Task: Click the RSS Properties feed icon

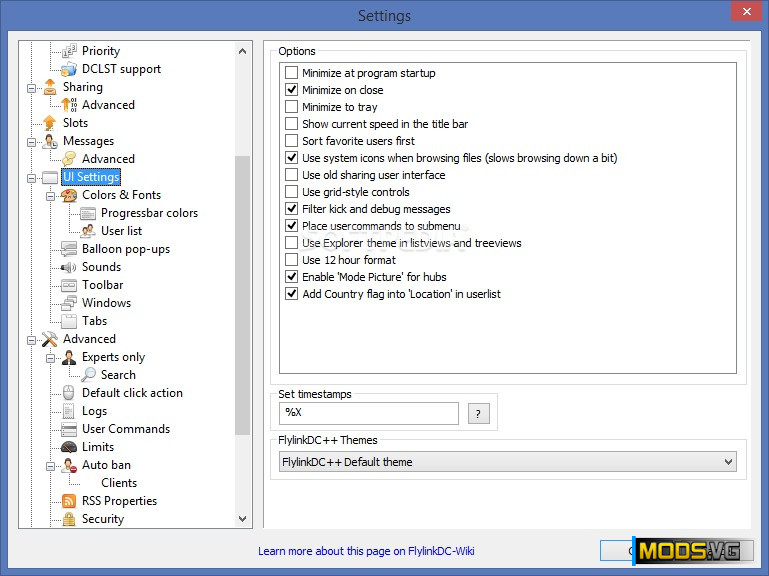Action: click(69, 501)
